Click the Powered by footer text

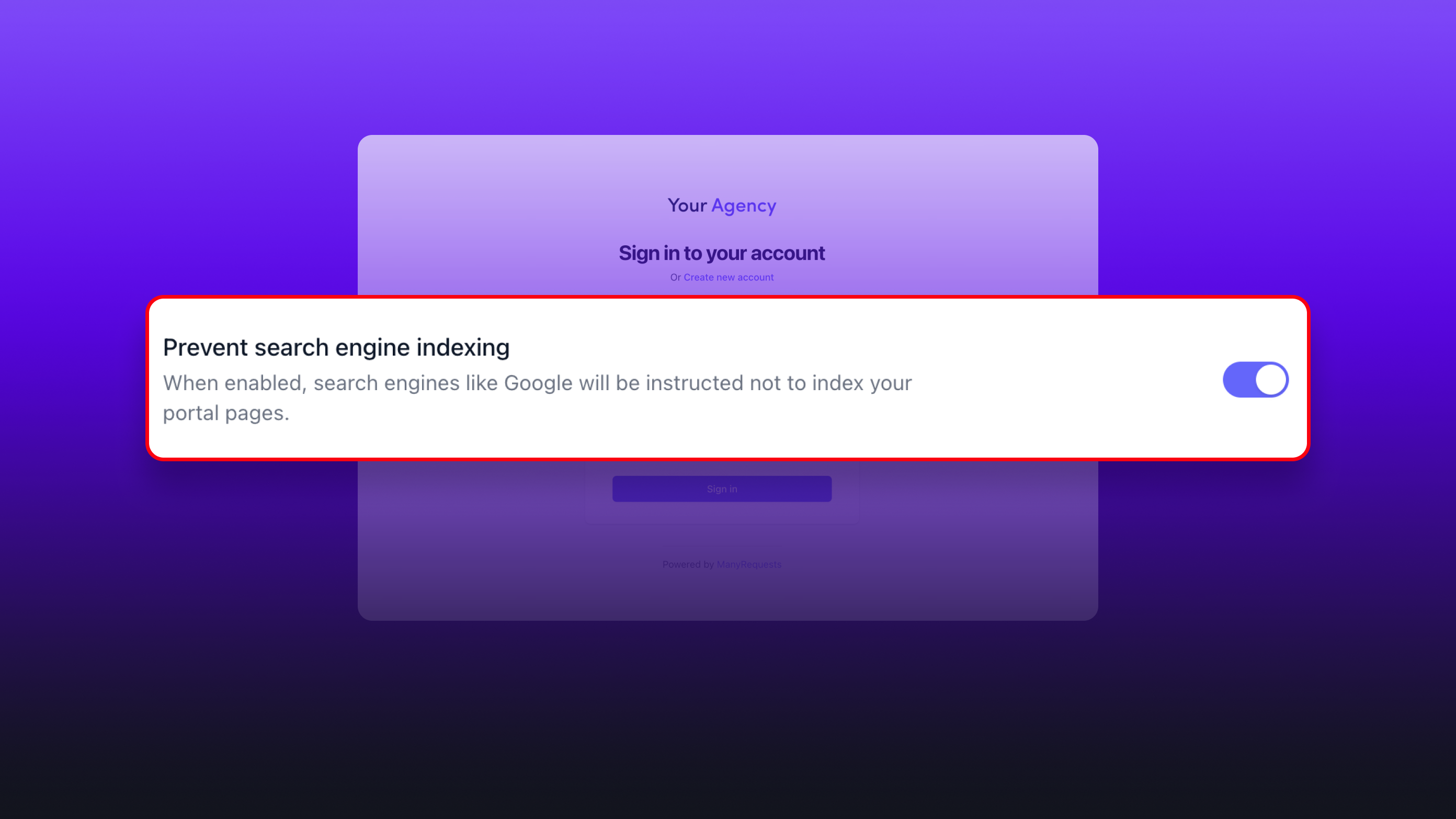[x=688, y=564]
